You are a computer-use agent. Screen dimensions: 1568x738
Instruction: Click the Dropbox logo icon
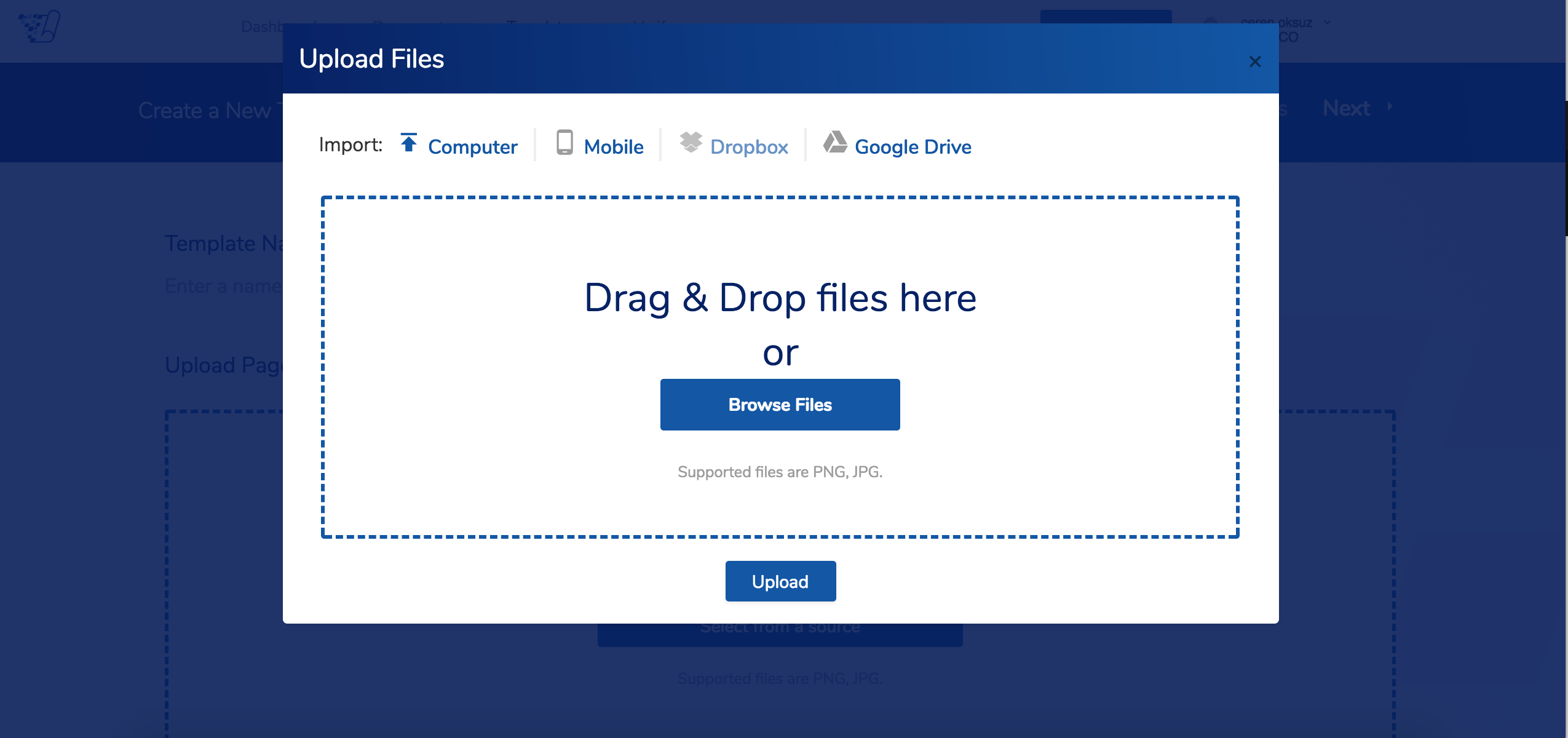(x=691, y=142)
